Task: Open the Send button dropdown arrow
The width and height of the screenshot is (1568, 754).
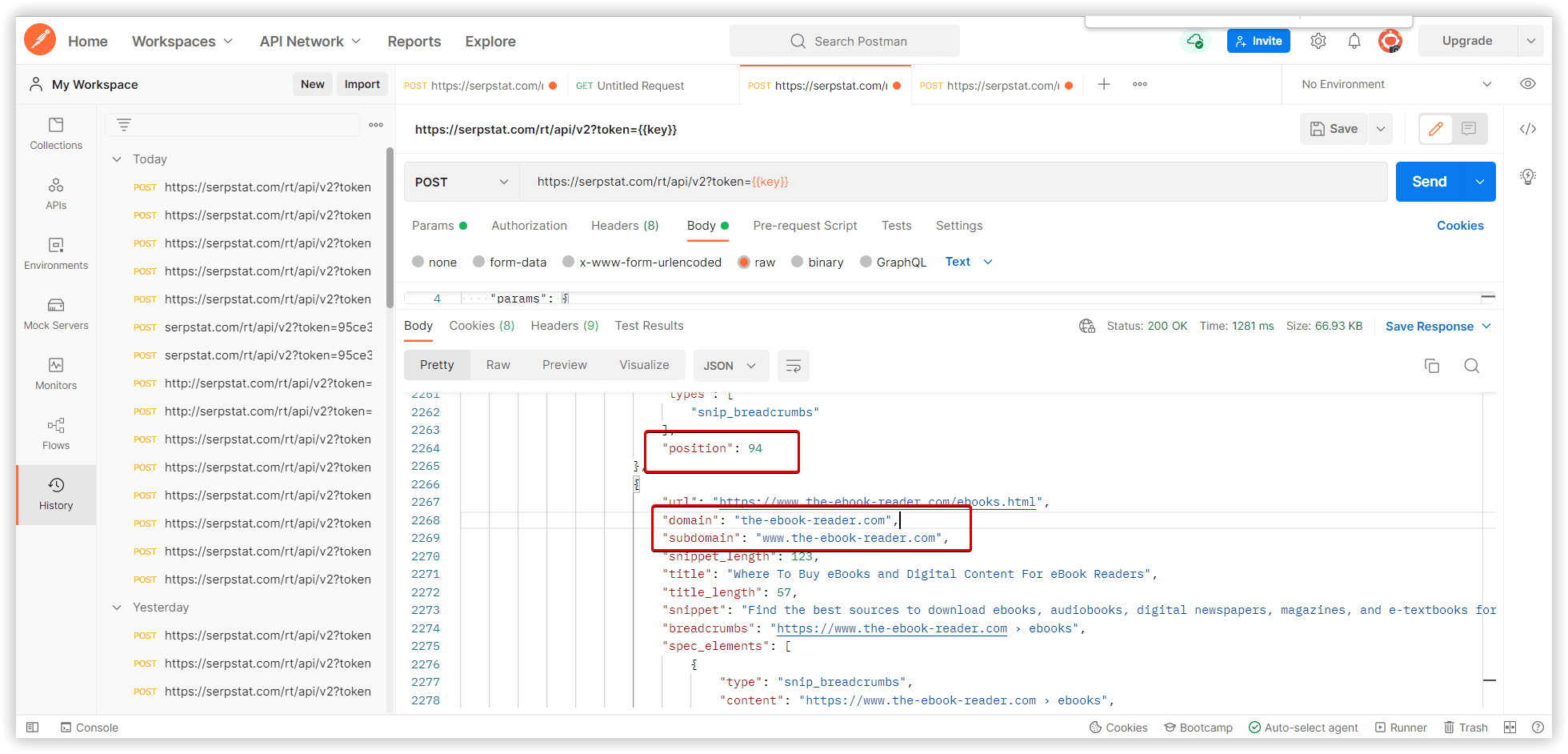Action: (1480, 182)
